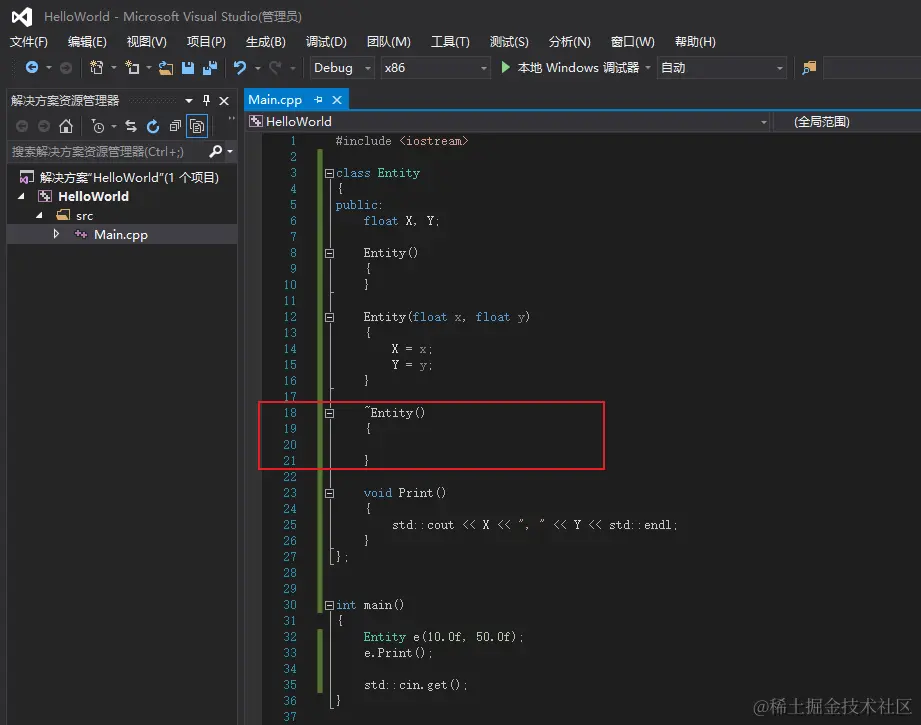Toggle Show All Files in Solution Explorer
Screen dimensions: 921x725
(x=197, y=126)
